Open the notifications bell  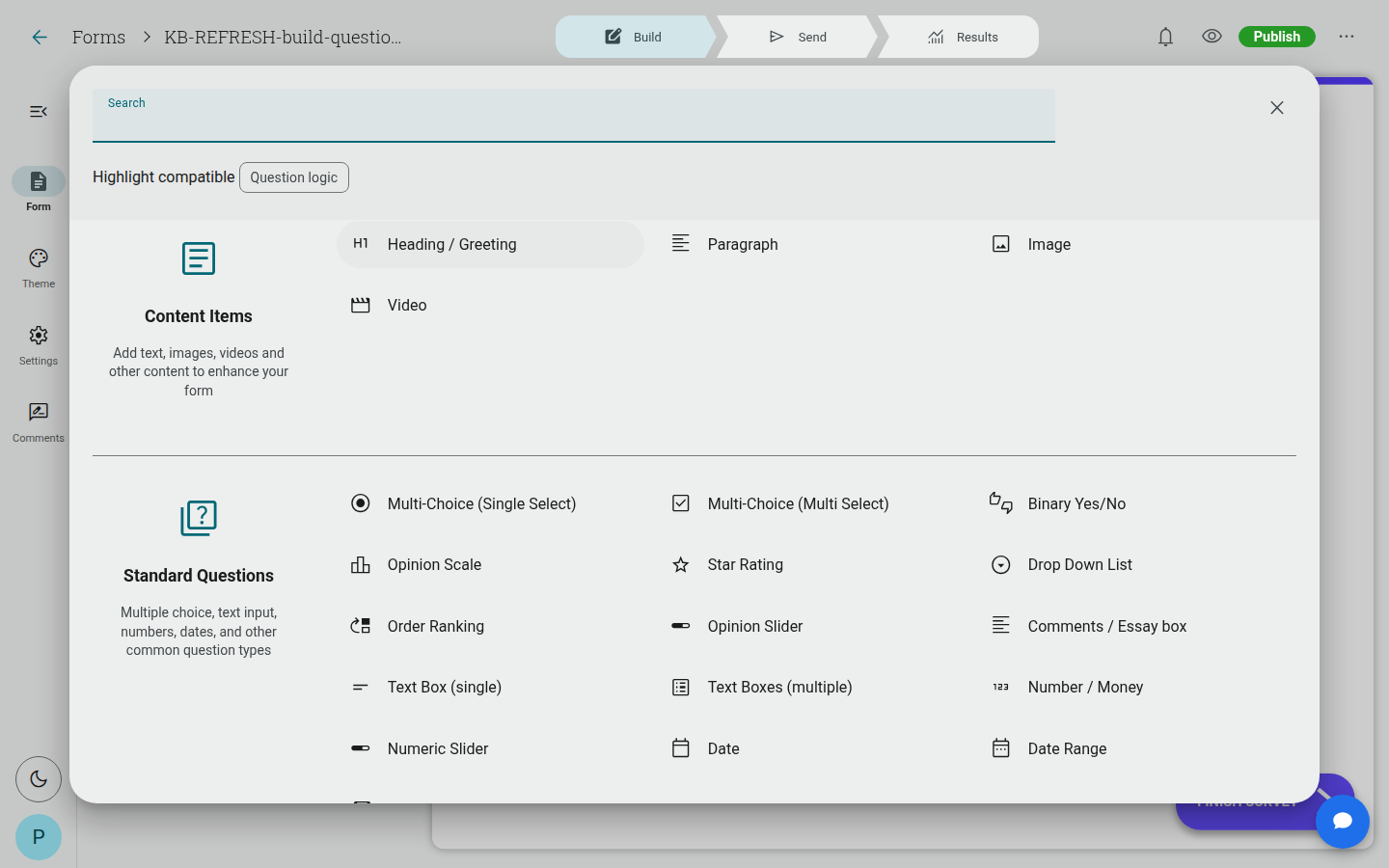pyautogui.click(x=1165, y=37)
